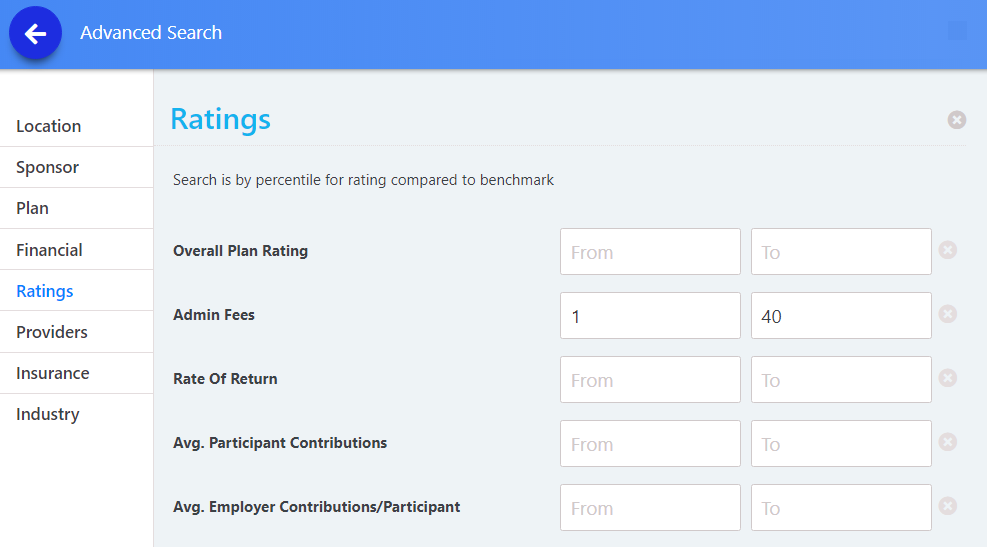Open the Insurance section
Screen dimensions: 987x547
53,373
